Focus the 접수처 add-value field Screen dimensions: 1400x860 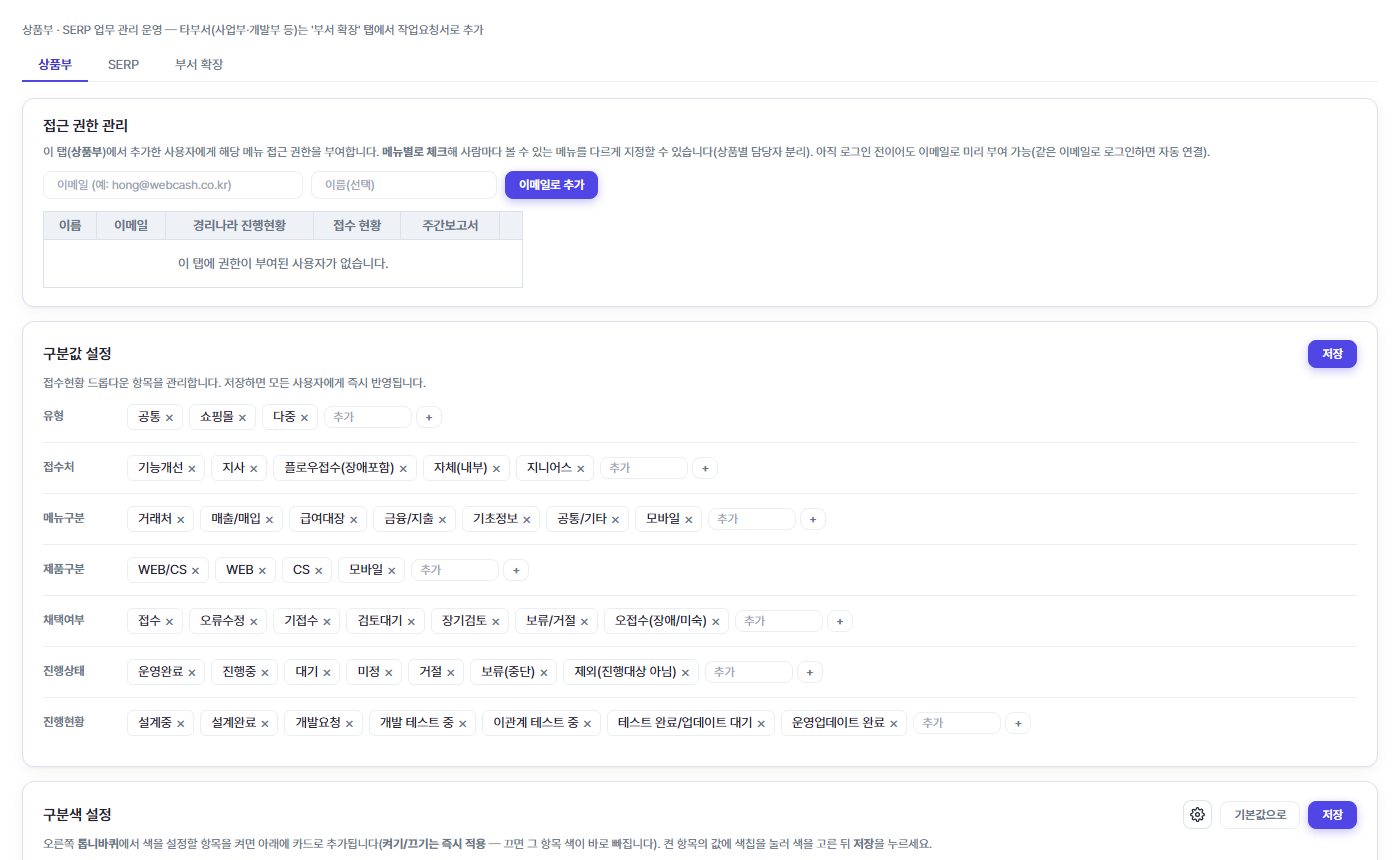click(x=644, y=468)
